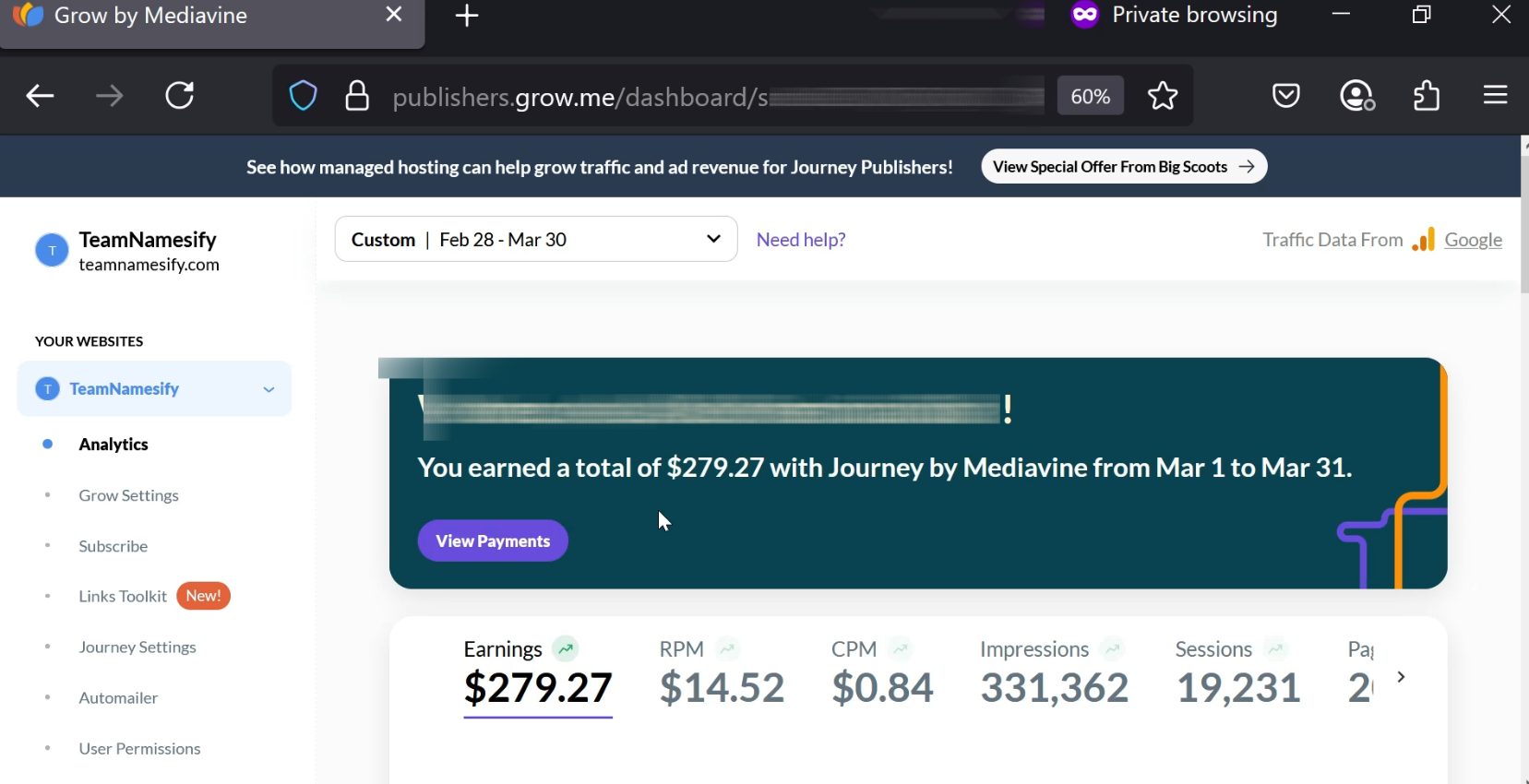Screen dimensions: 1529x784
Task: Click the teamnamesify.com domain text
Action: point(149,266)
